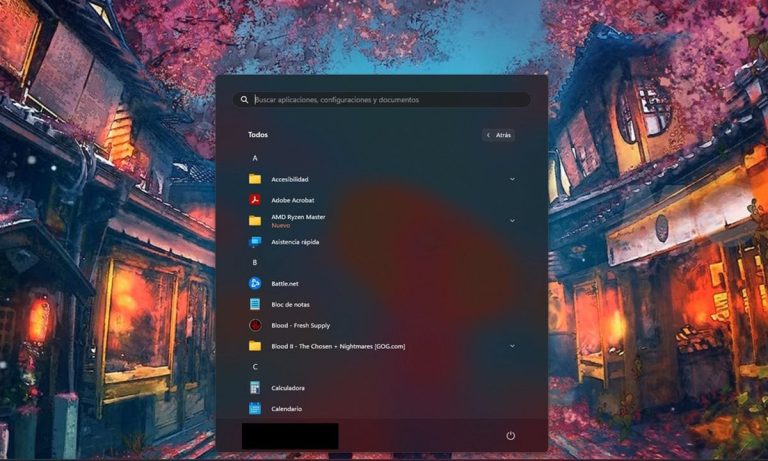The image size is (768, 461).
Task: Go back with the Atrás button
Action: pyautogui.click(x=499, y=135)
